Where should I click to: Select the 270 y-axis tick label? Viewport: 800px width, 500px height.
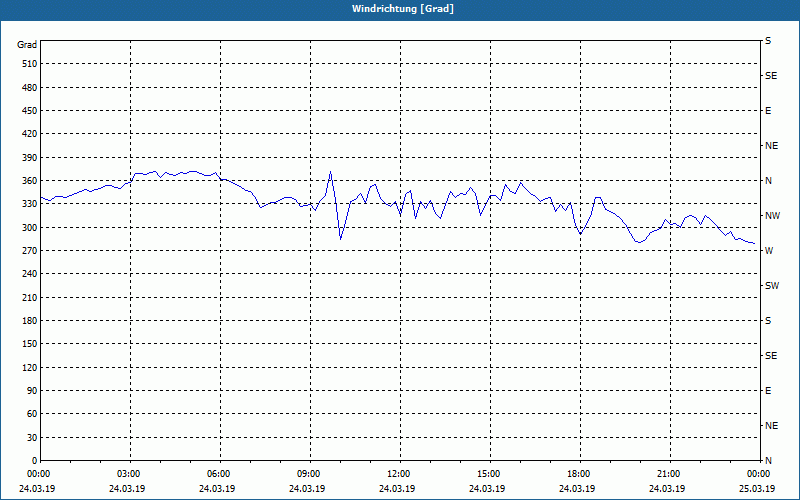tap(30, 251)
